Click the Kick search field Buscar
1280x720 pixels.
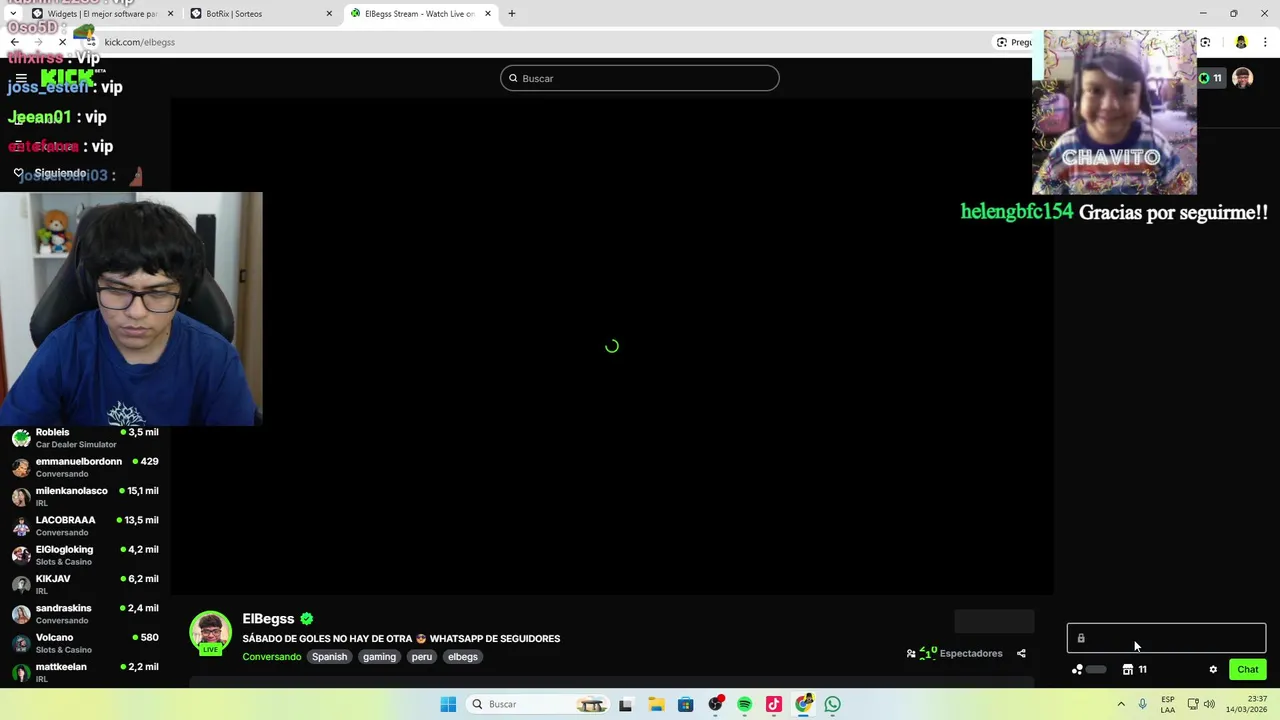[640, 78]
